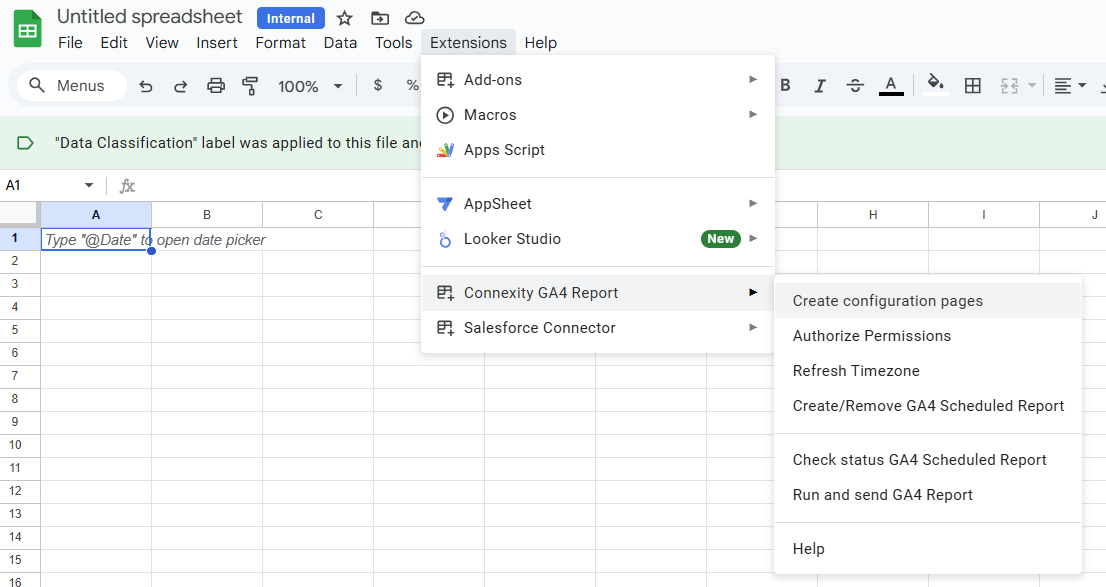This screenshot has width=1106, height=587.
Task: Open the Data menu
Action: pos(340,43)
